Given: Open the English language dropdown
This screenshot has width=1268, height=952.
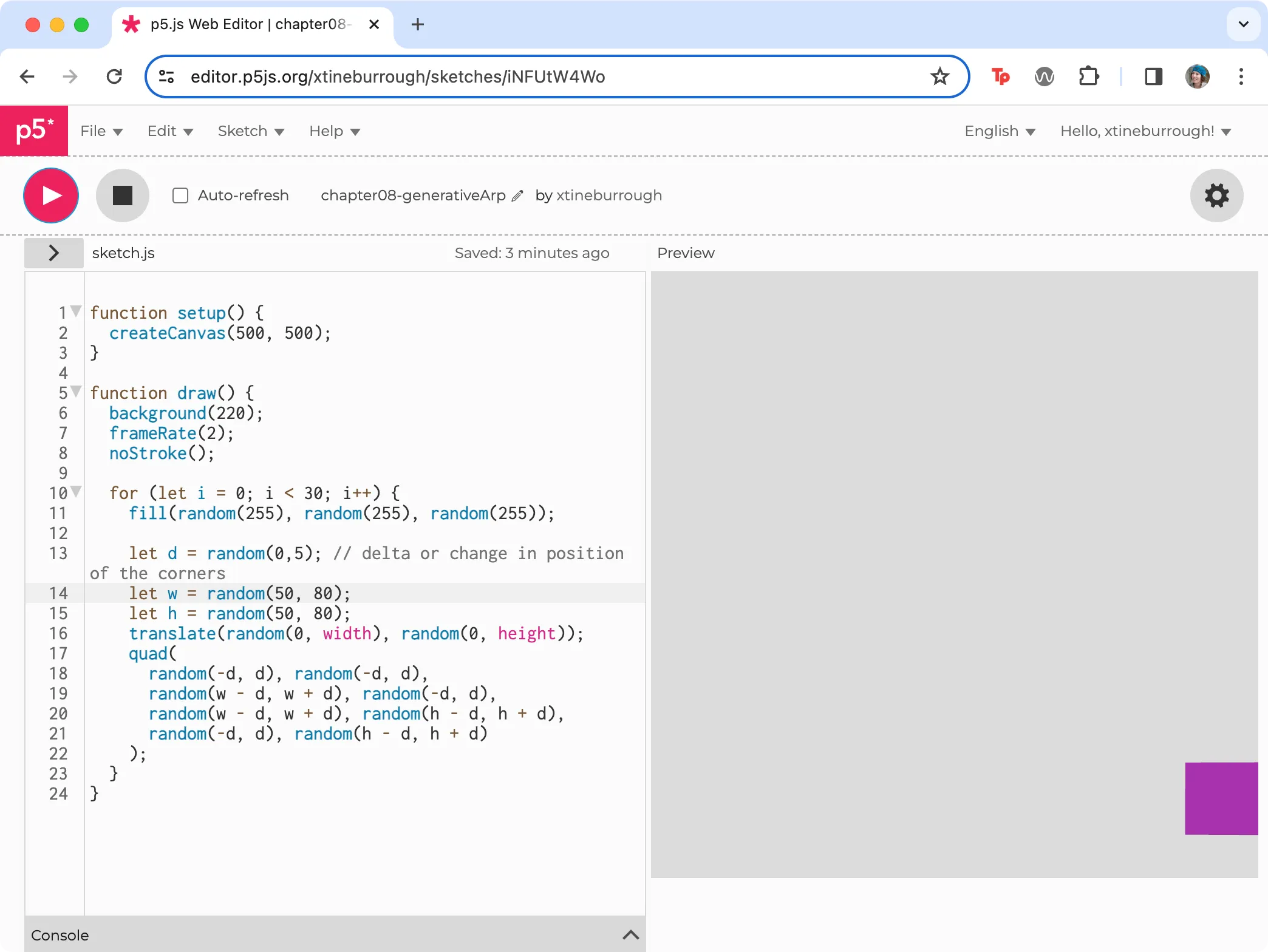Looking at the screenshot, I should 1000,131.
